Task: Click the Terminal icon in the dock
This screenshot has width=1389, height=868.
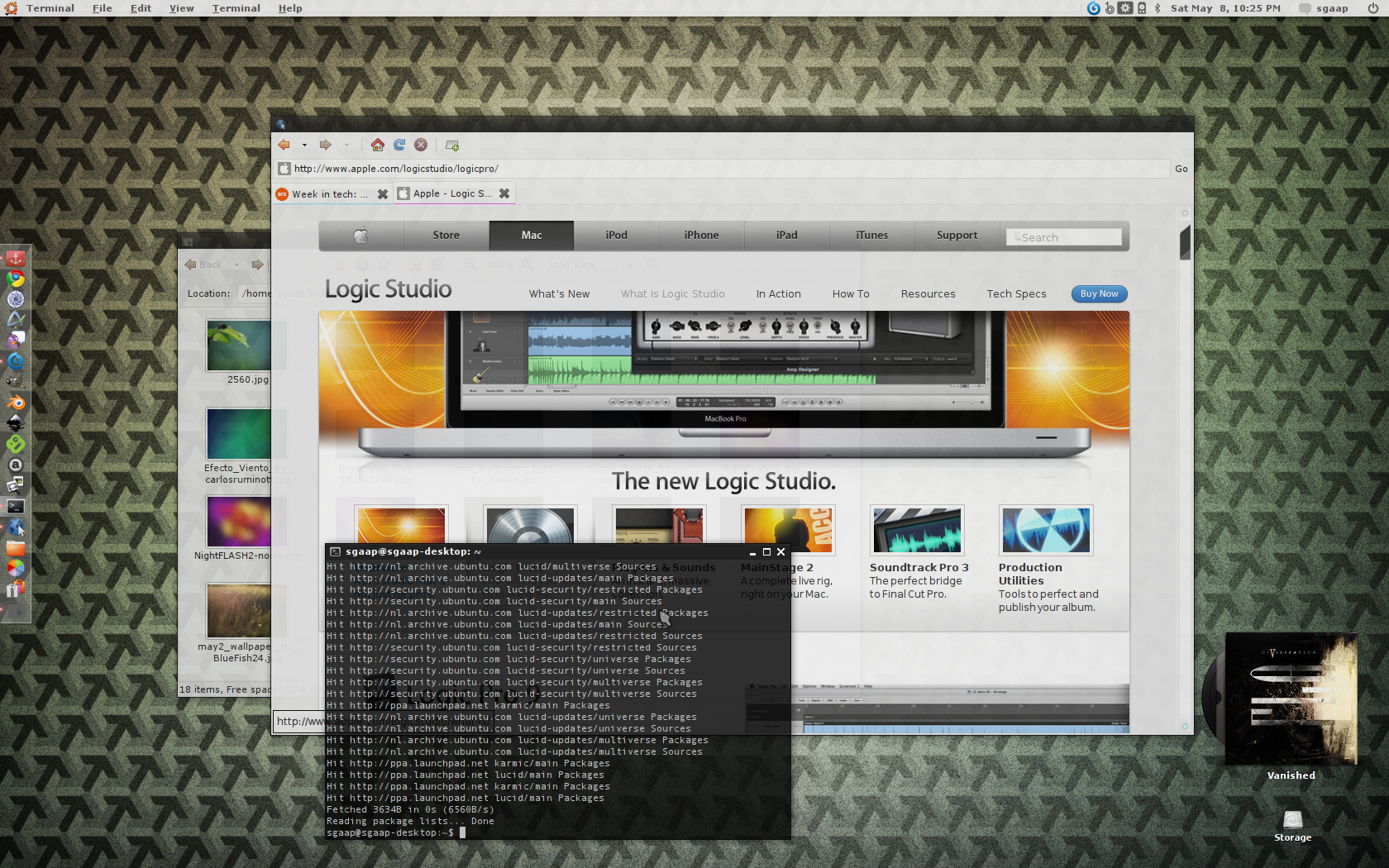Action: [x=16, y=506]
